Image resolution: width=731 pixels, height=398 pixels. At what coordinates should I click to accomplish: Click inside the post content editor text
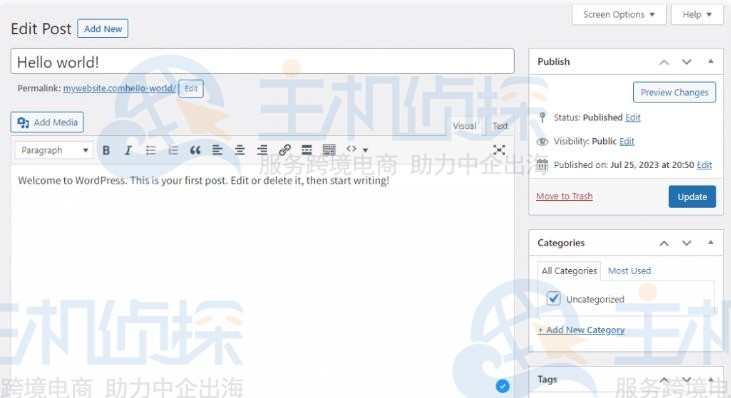[204, 180]
